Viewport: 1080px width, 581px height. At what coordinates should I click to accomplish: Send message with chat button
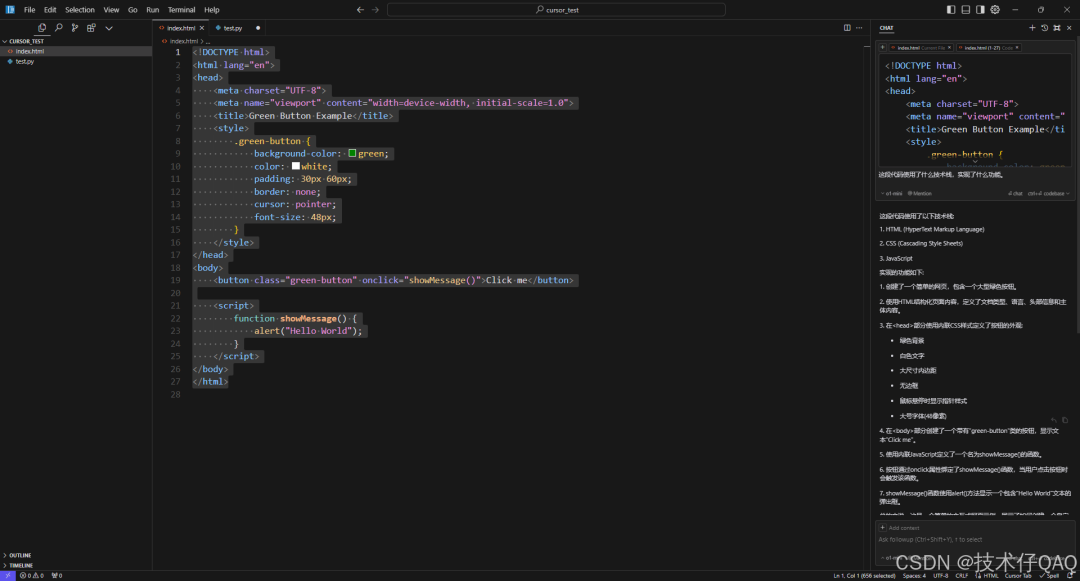click(1015, 193)
